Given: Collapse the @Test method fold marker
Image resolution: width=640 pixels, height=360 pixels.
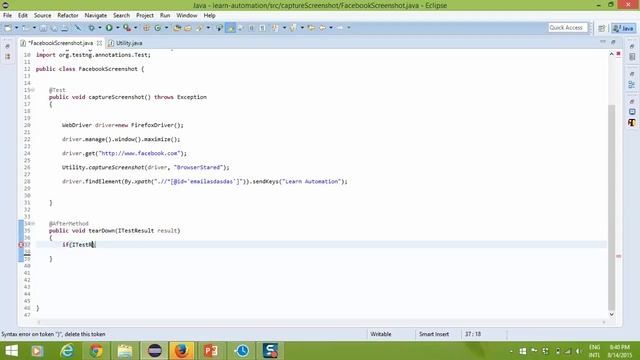Looking at the screenshot, I should tap(33, 90).
